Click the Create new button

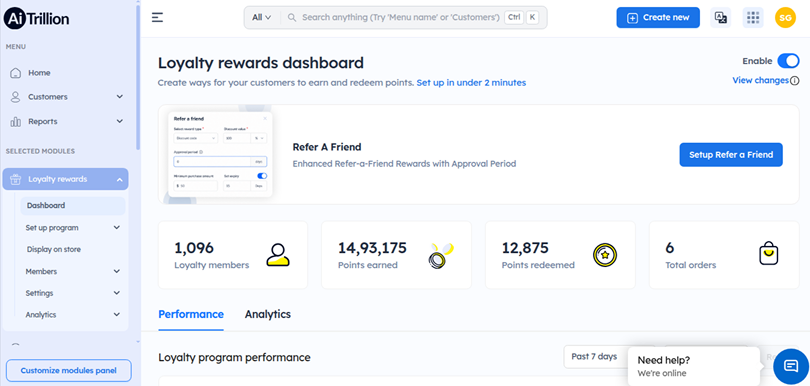coord(658,18)
